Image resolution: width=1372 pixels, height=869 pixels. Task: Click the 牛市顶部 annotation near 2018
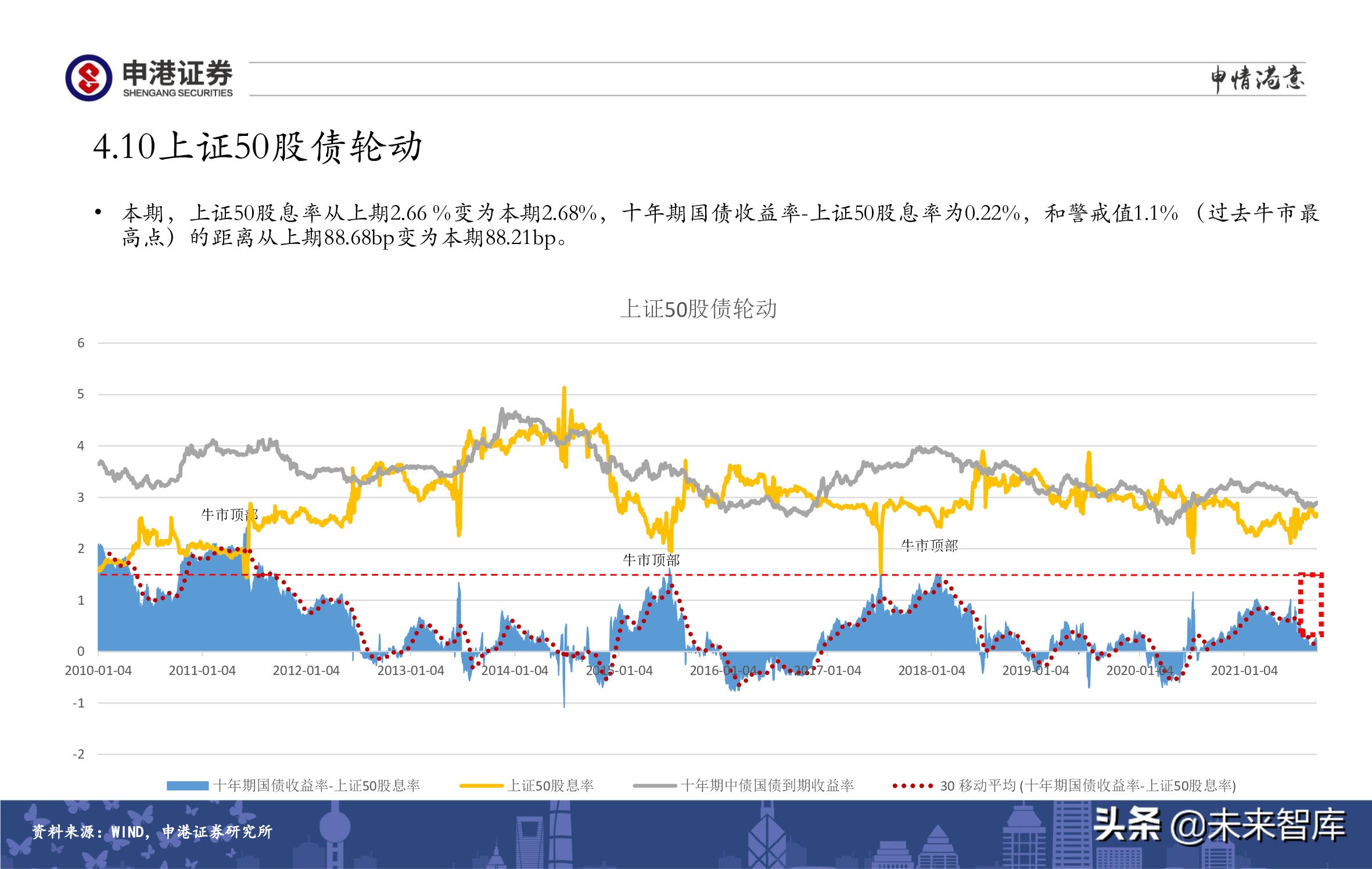[929, 545]
